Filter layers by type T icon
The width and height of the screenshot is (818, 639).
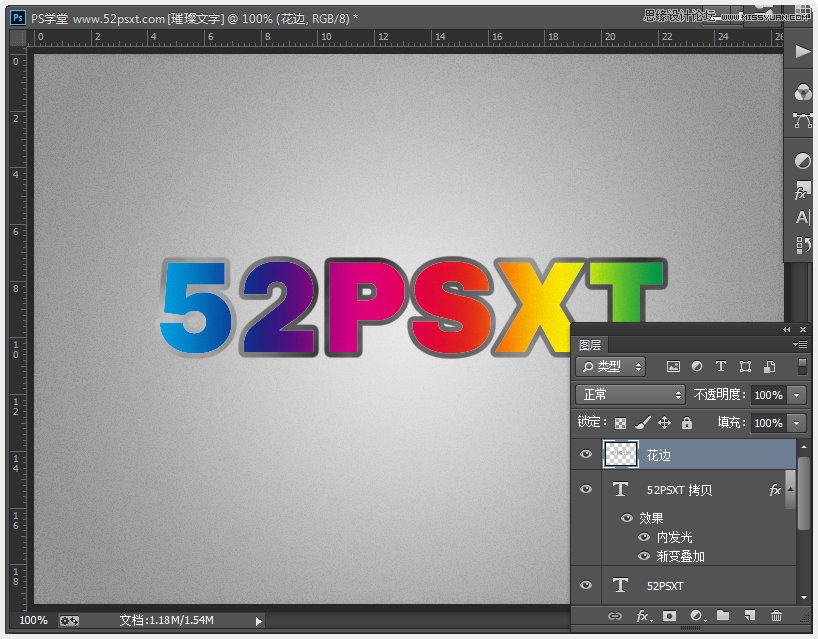[x=720, y=367]
